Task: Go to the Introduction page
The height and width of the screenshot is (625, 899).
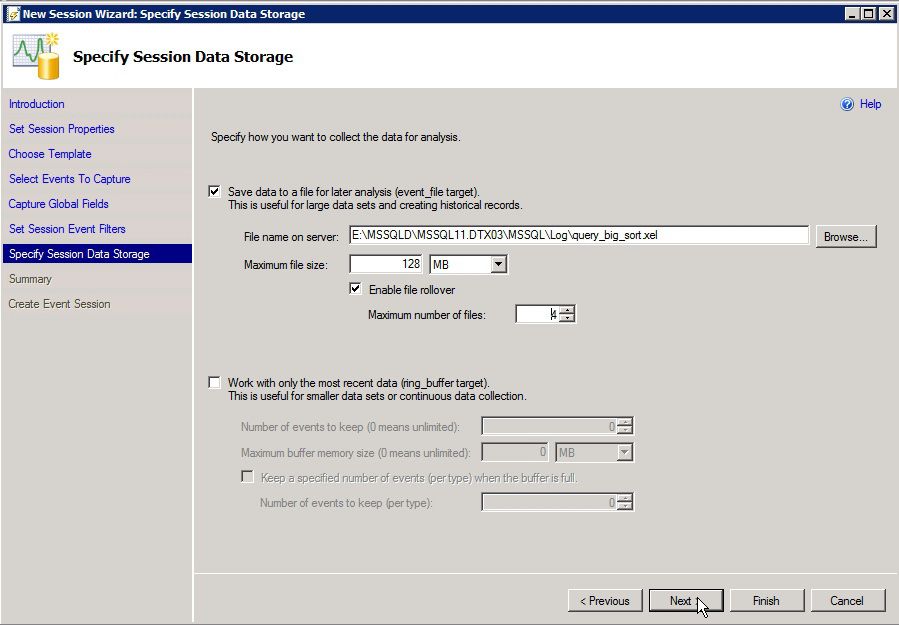Action: (37, 104)
